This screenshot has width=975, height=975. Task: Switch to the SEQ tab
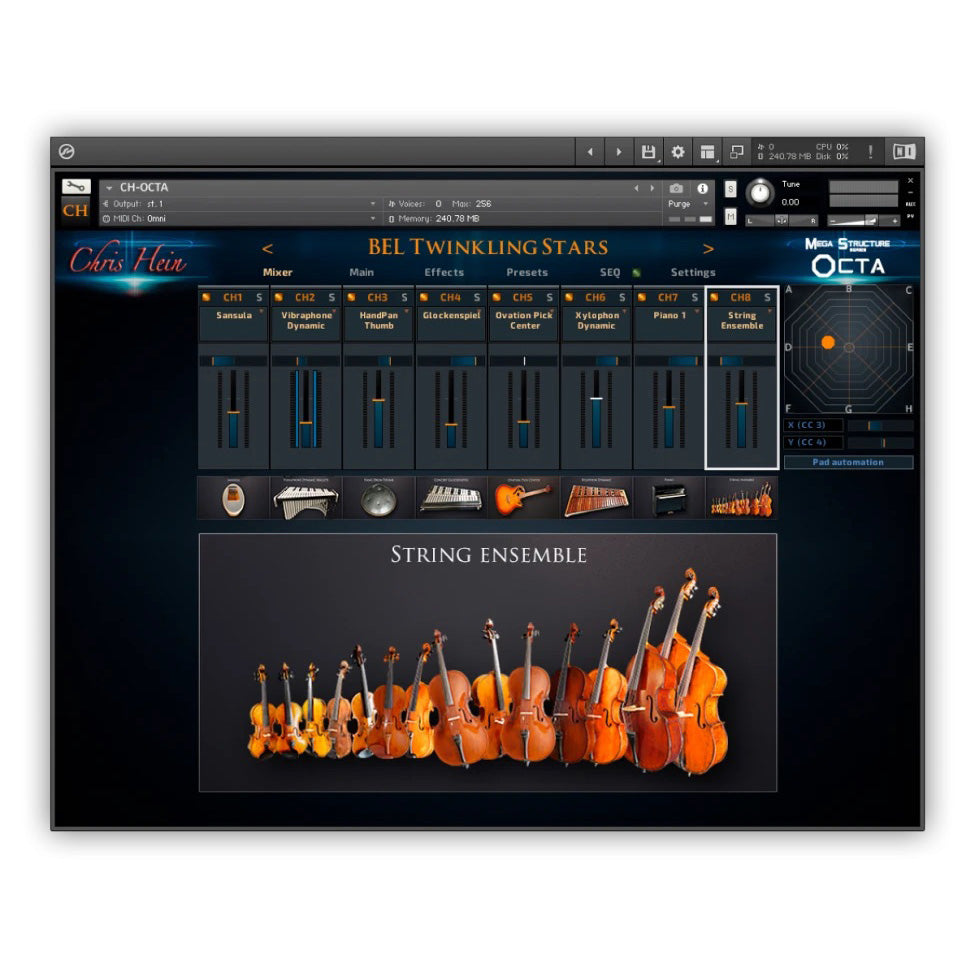click(610, 272)
